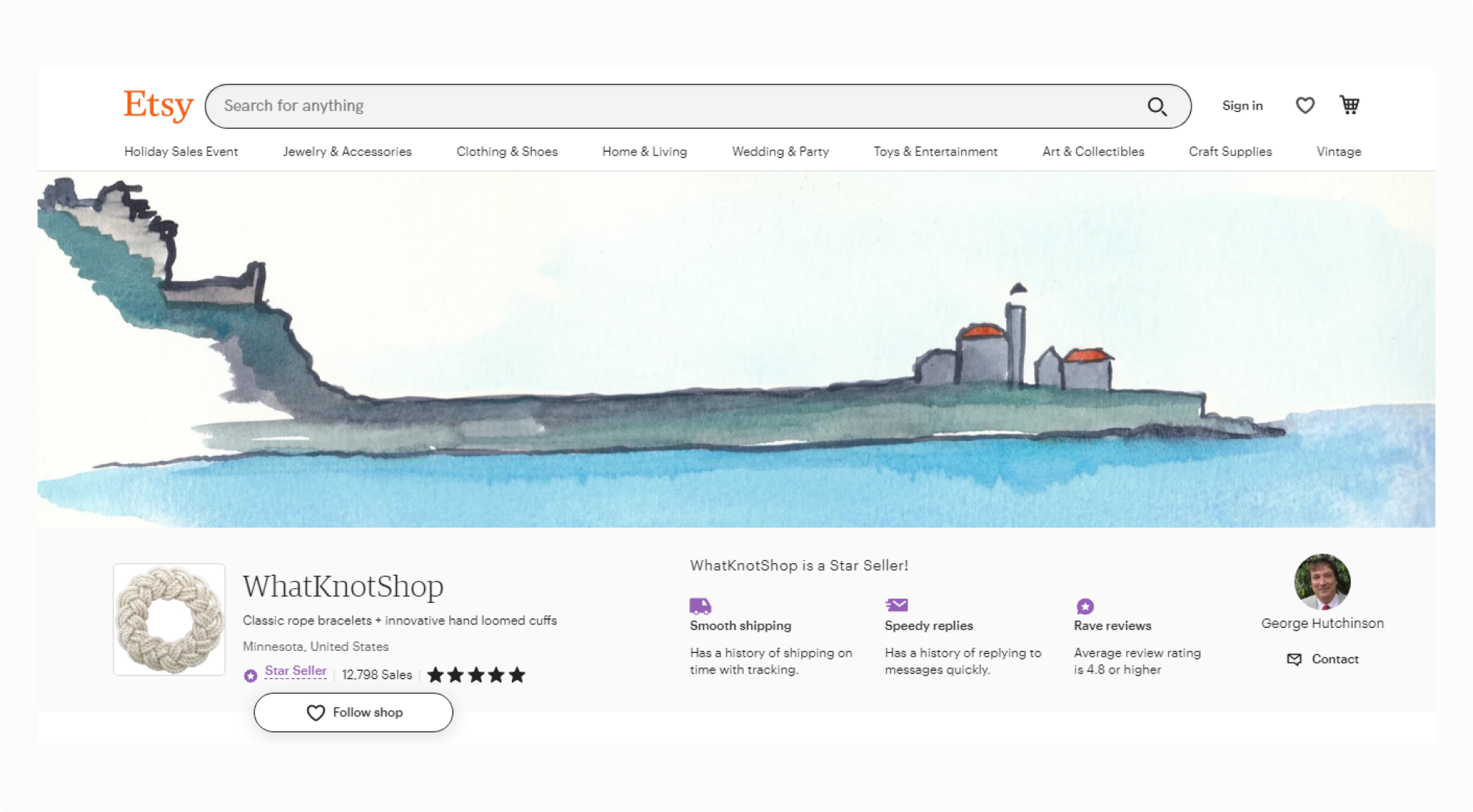Click the Search for anything field
Viewport: 1473px width, 812px height.
[x=697, y=106]
